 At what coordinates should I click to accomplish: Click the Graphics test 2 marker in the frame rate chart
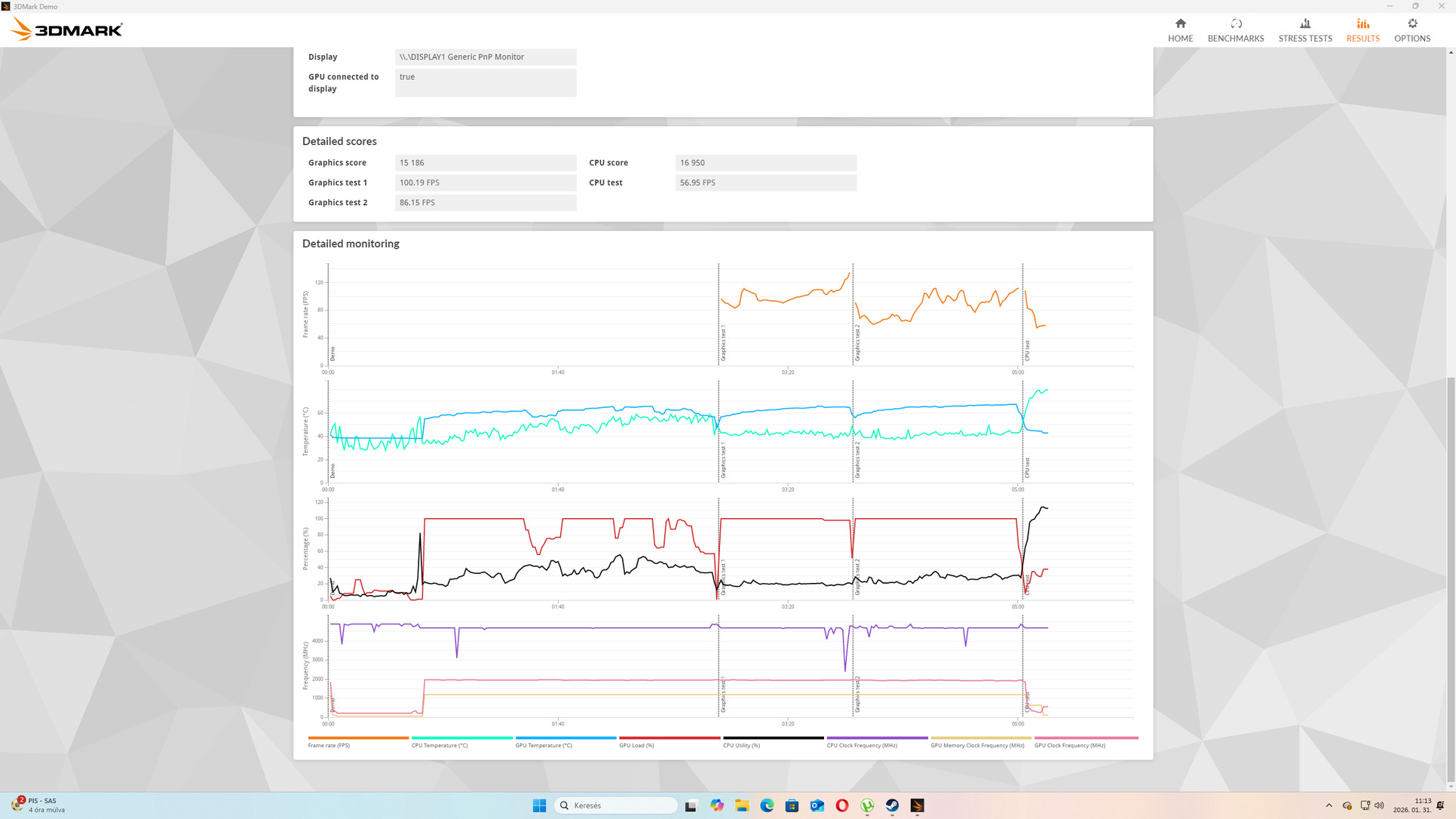click(857, 343)
